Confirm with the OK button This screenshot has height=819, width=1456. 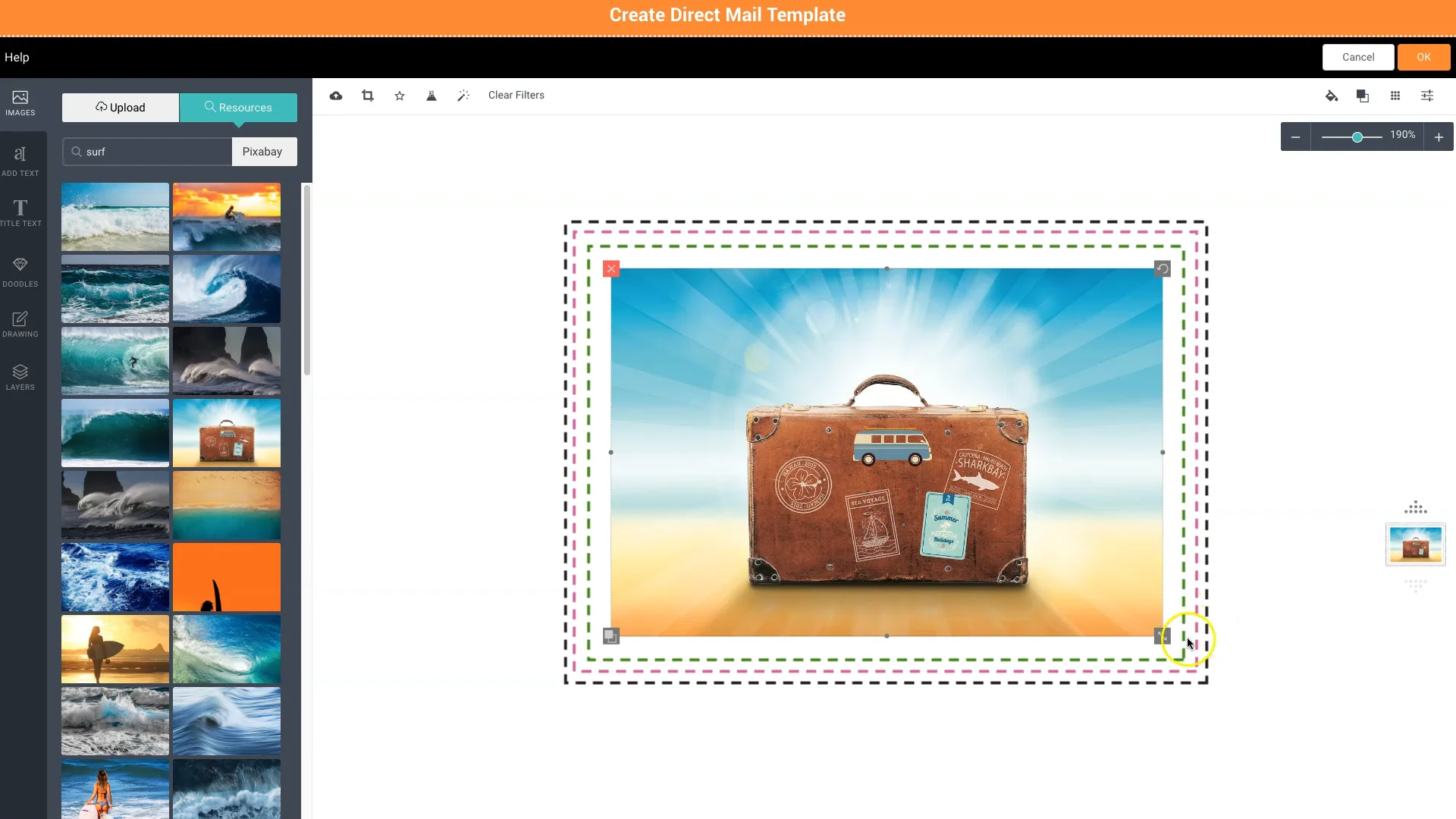click(1424, 57)
